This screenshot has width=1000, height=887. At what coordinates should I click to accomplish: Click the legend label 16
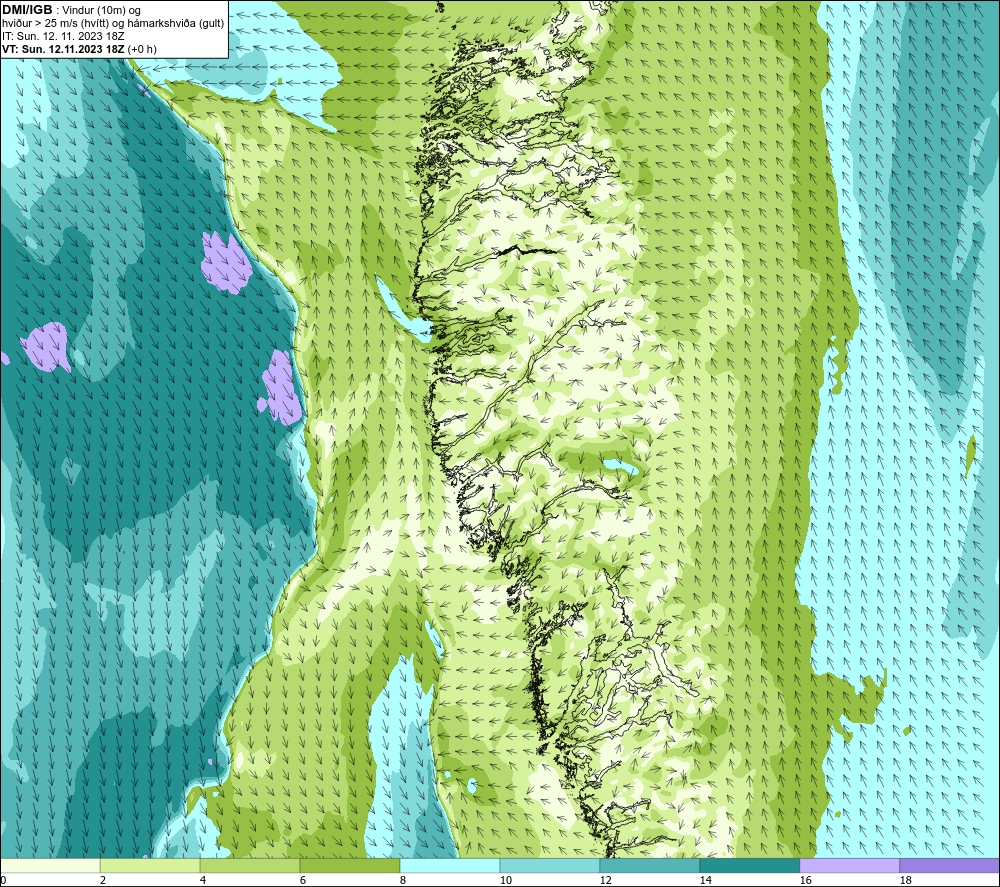point(805,880)
